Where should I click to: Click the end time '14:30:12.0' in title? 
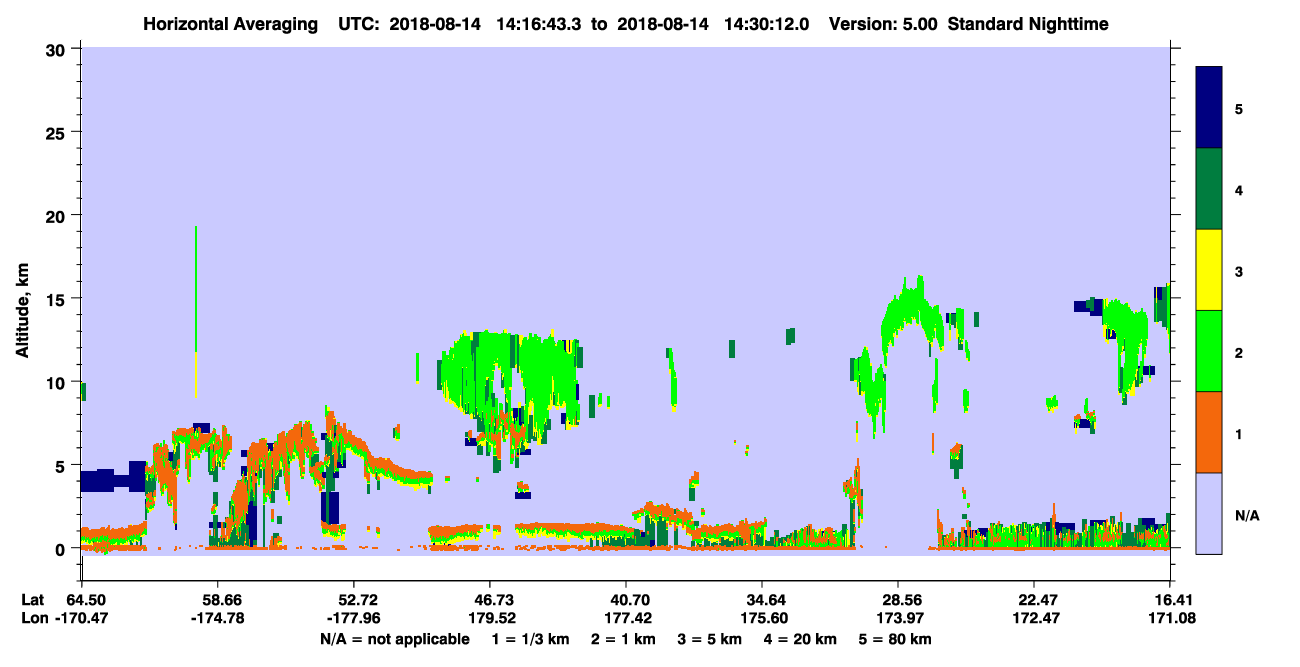click(x=768, y=24)
